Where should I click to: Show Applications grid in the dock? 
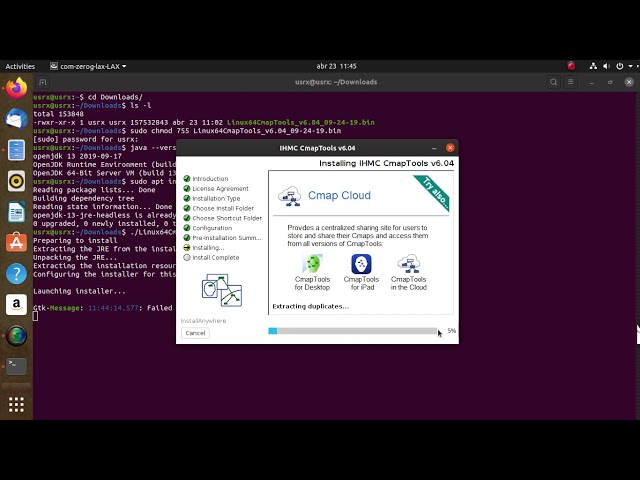click(16, 404)
